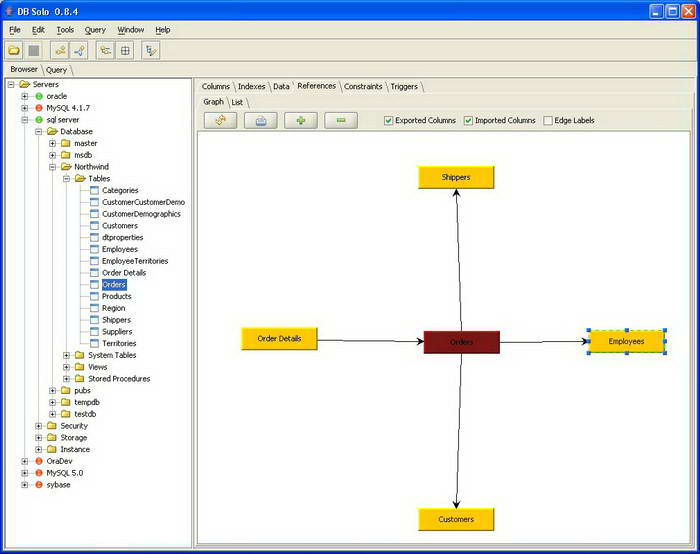Disable the Imported Columns checkbox
Image resolution: width=700 pixels, height=554 pixels.
(468, 121)
